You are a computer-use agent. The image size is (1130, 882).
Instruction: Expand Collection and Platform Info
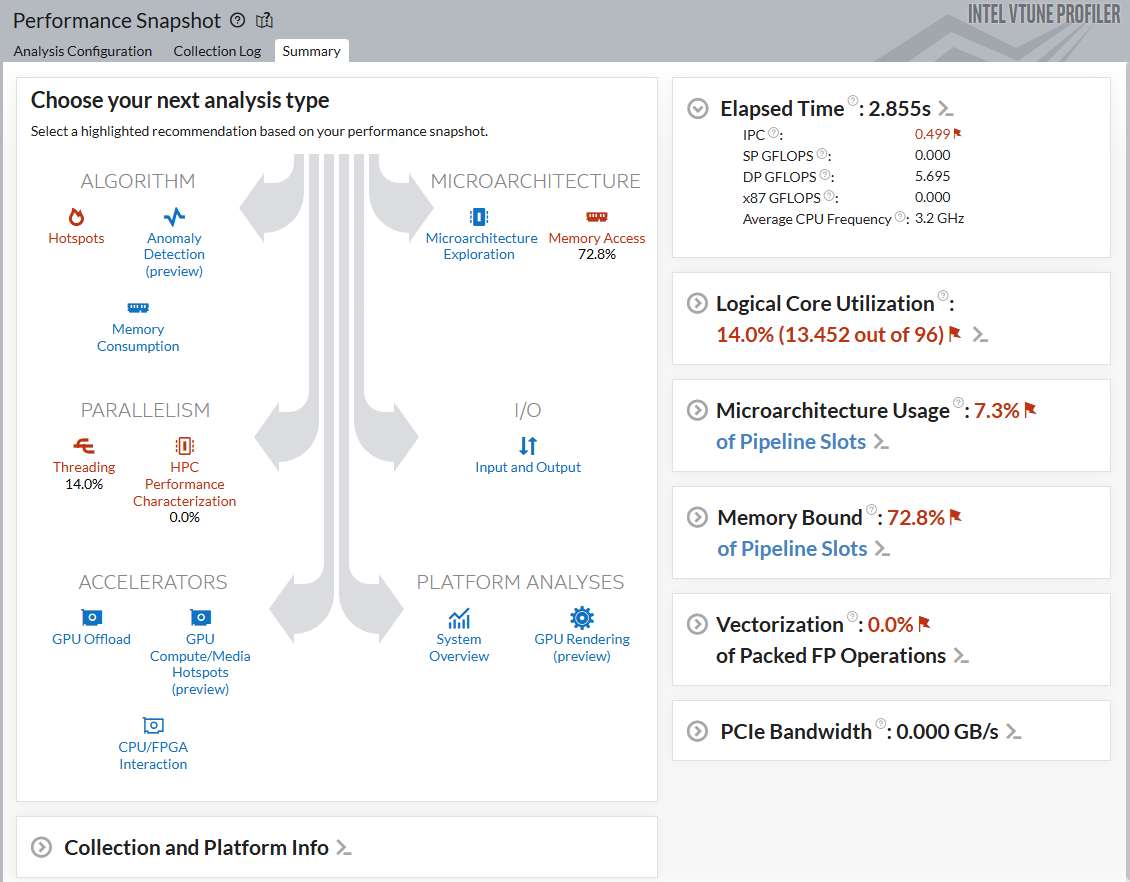point(41,847)
